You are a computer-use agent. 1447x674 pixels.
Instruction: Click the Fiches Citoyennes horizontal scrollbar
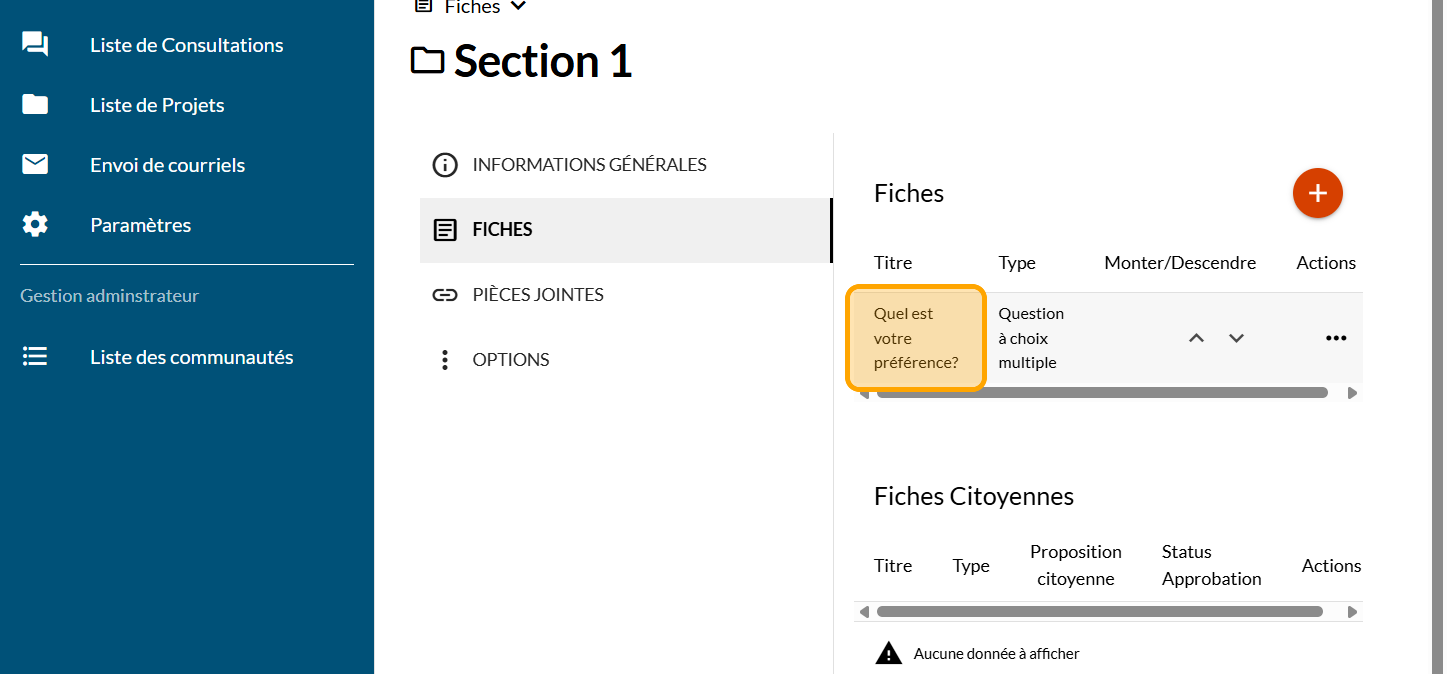click(1099, 612)
